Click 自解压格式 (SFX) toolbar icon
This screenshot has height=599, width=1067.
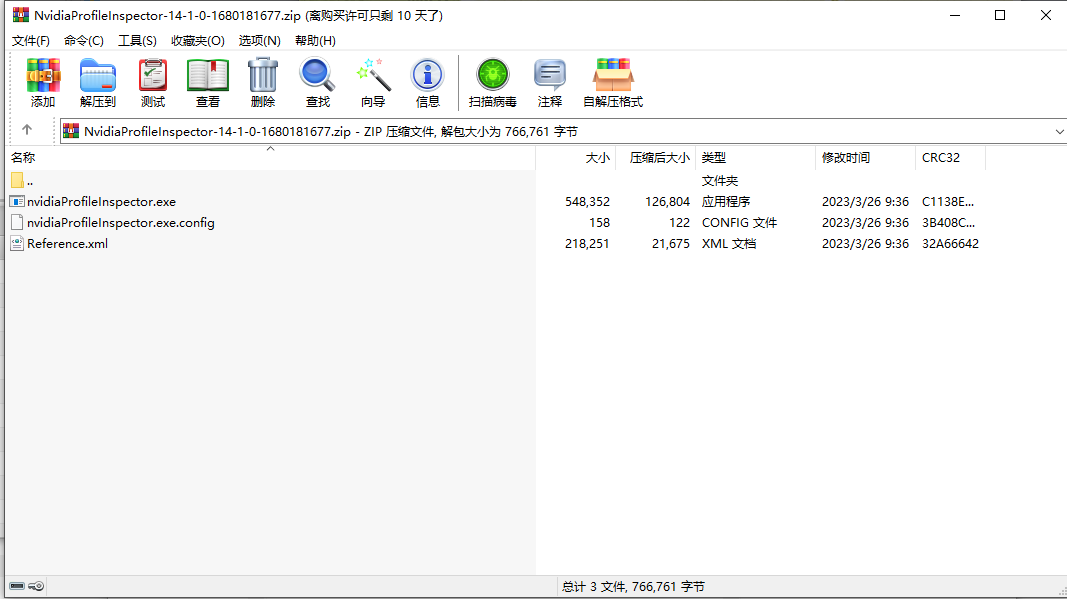point(613,75)
